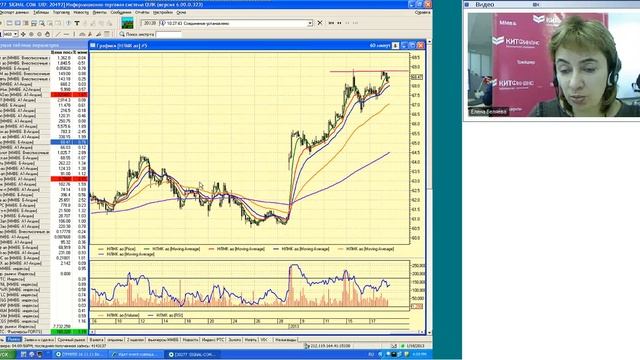This screenshot has height=360, width=640.
Task: Click the system tray clock
Action: point(419,354)
